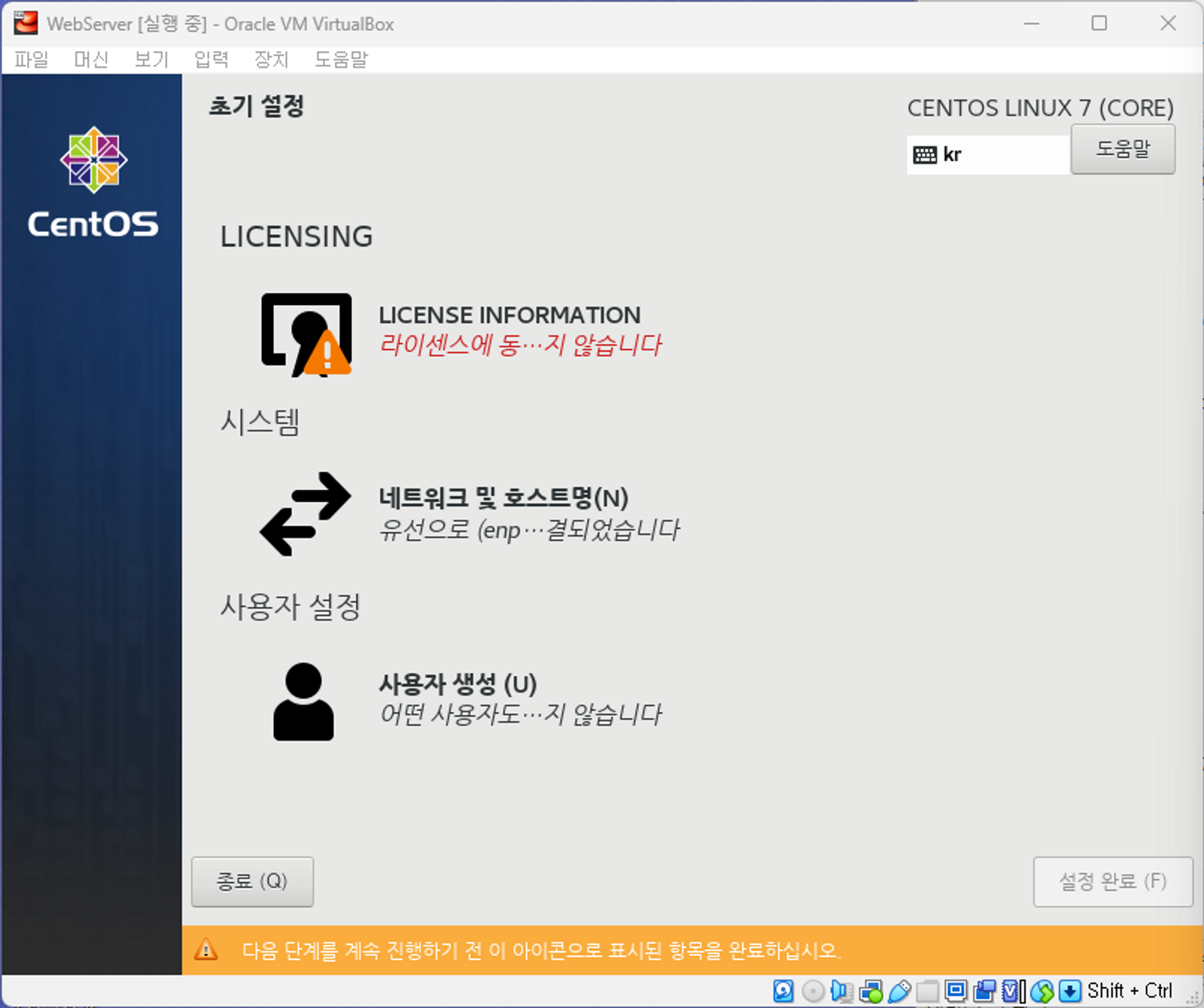Image resolution: width=1204 pixels, height=1008 pixels.
Task: Click LICENSING section heading
Action: pyautogui.click(x=296, y=236)
